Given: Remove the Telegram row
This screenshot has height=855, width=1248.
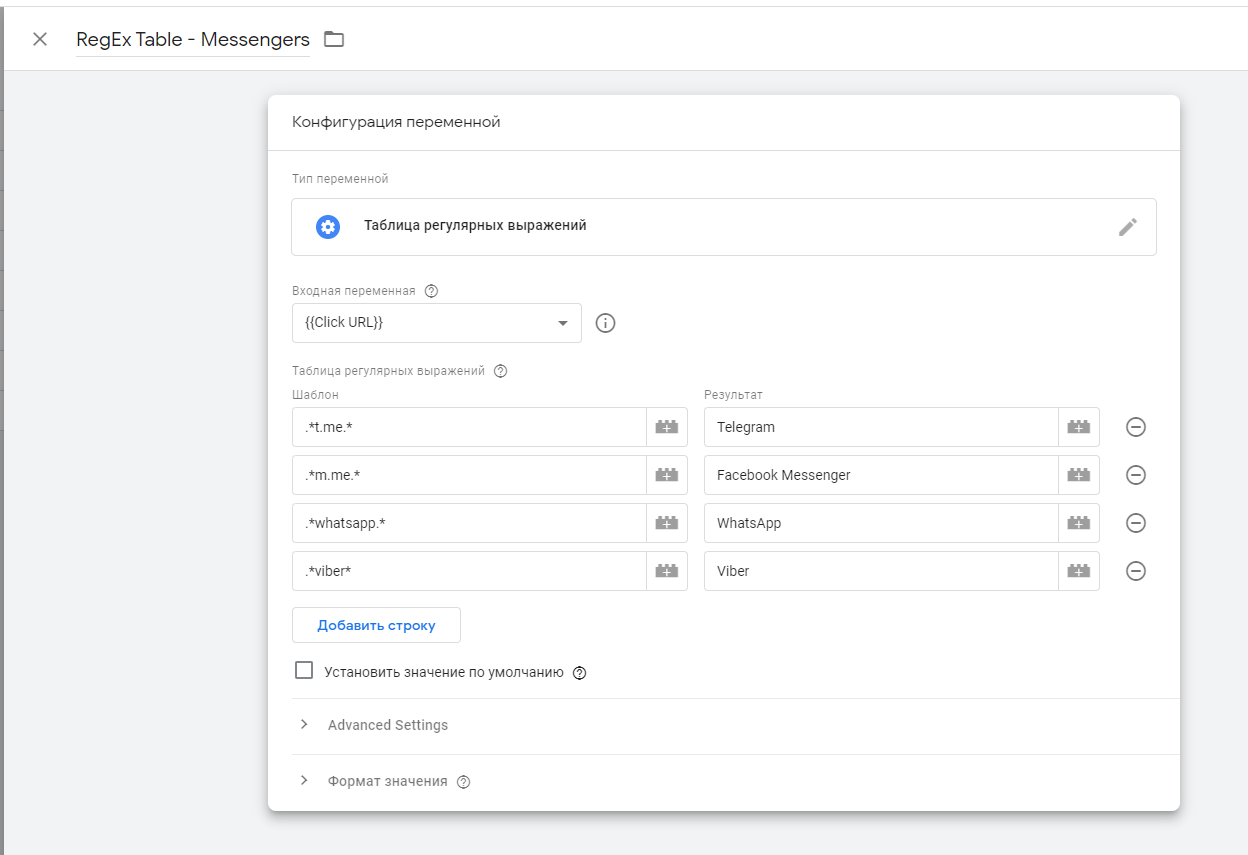Looking at the screenshot, I should pyautogui.click(x=1135, y=427).
